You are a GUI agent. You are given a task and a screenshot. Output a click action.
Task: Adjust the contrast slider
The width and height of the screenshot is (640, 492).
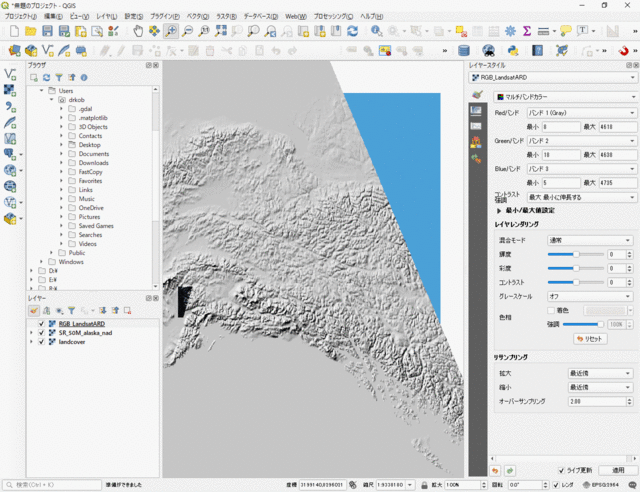tap(576, 282)
